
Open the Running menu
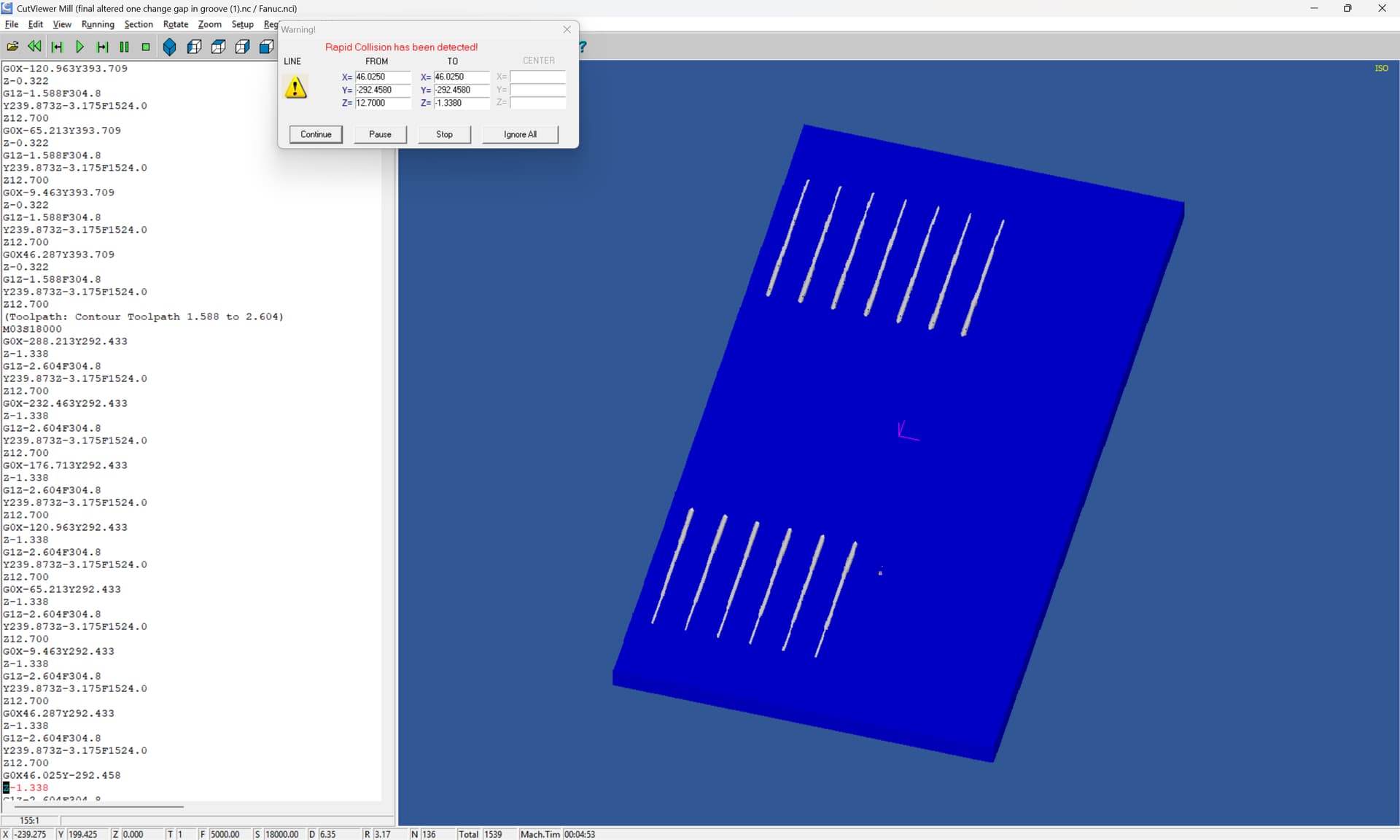point(98,24)
